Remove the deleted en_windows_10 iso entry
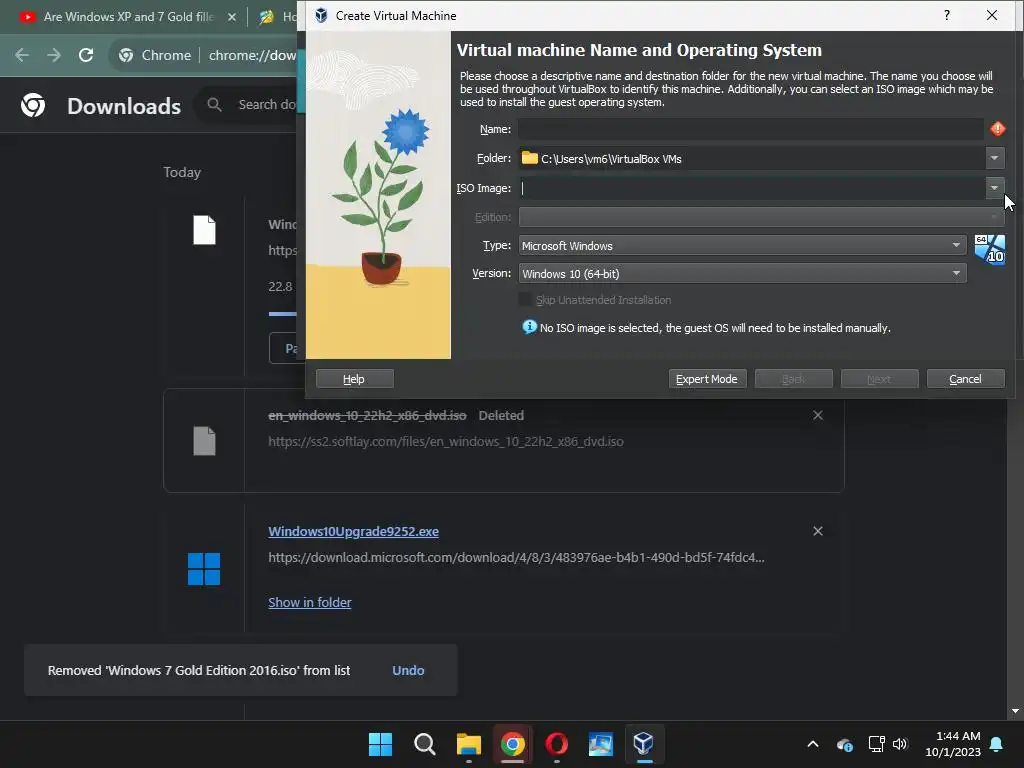The width and height of the screenshot is (1024, 768). pos(818,415)
